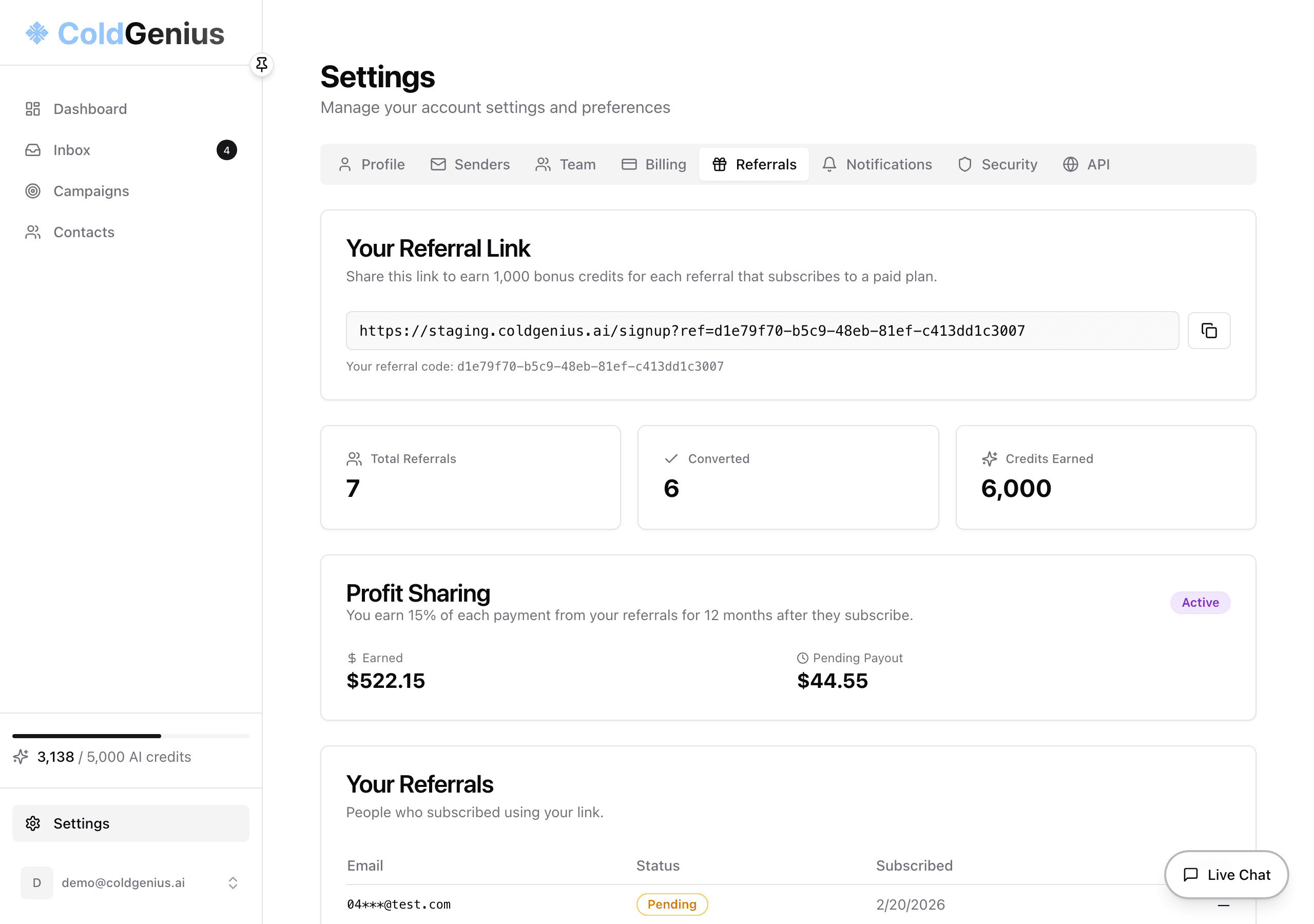
Task: Switch to the Billing tab
Action: coord(653,164)
